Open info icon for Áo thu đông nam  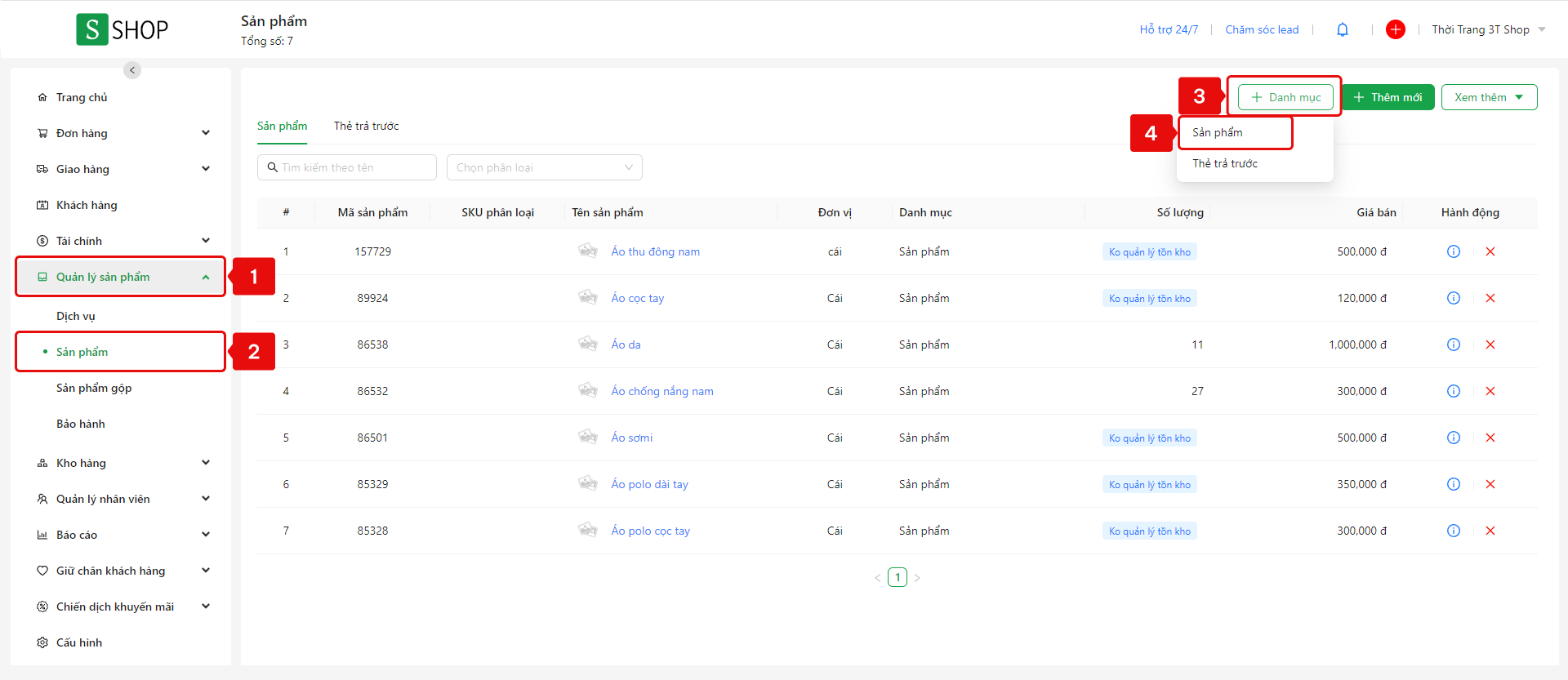click(1453, 251)
